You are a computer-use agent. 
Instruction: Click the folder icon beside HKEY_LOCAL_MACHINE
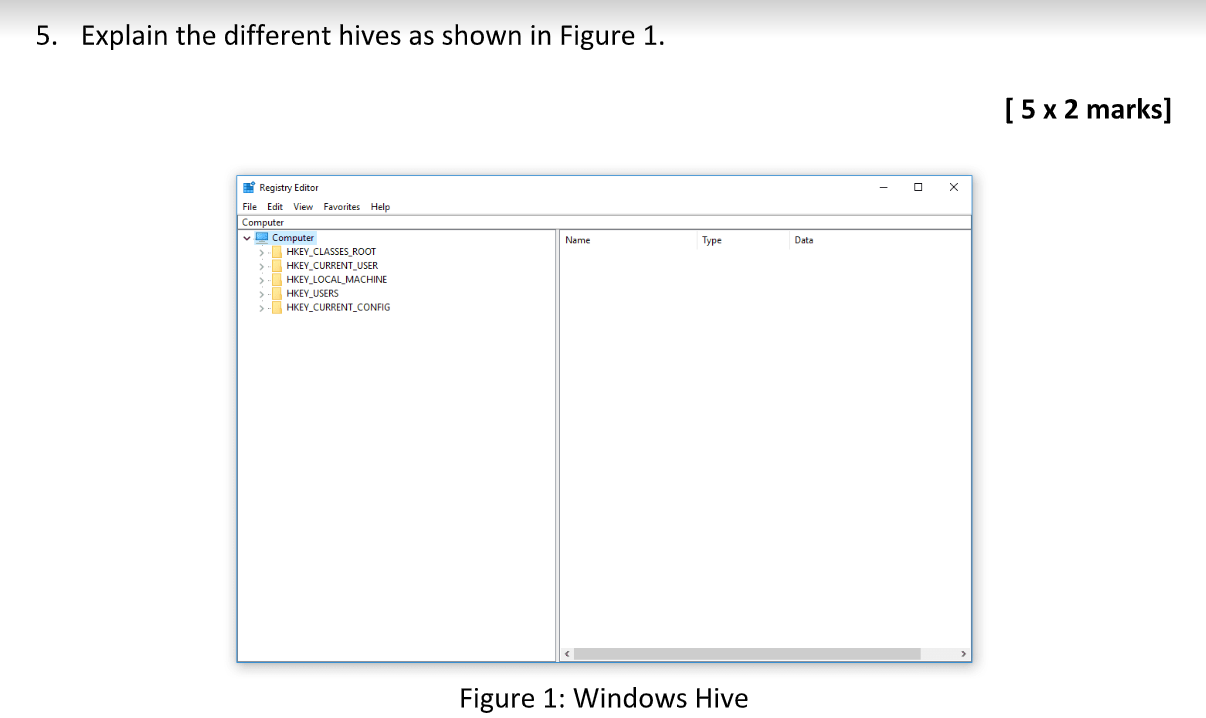pos(275,279)
